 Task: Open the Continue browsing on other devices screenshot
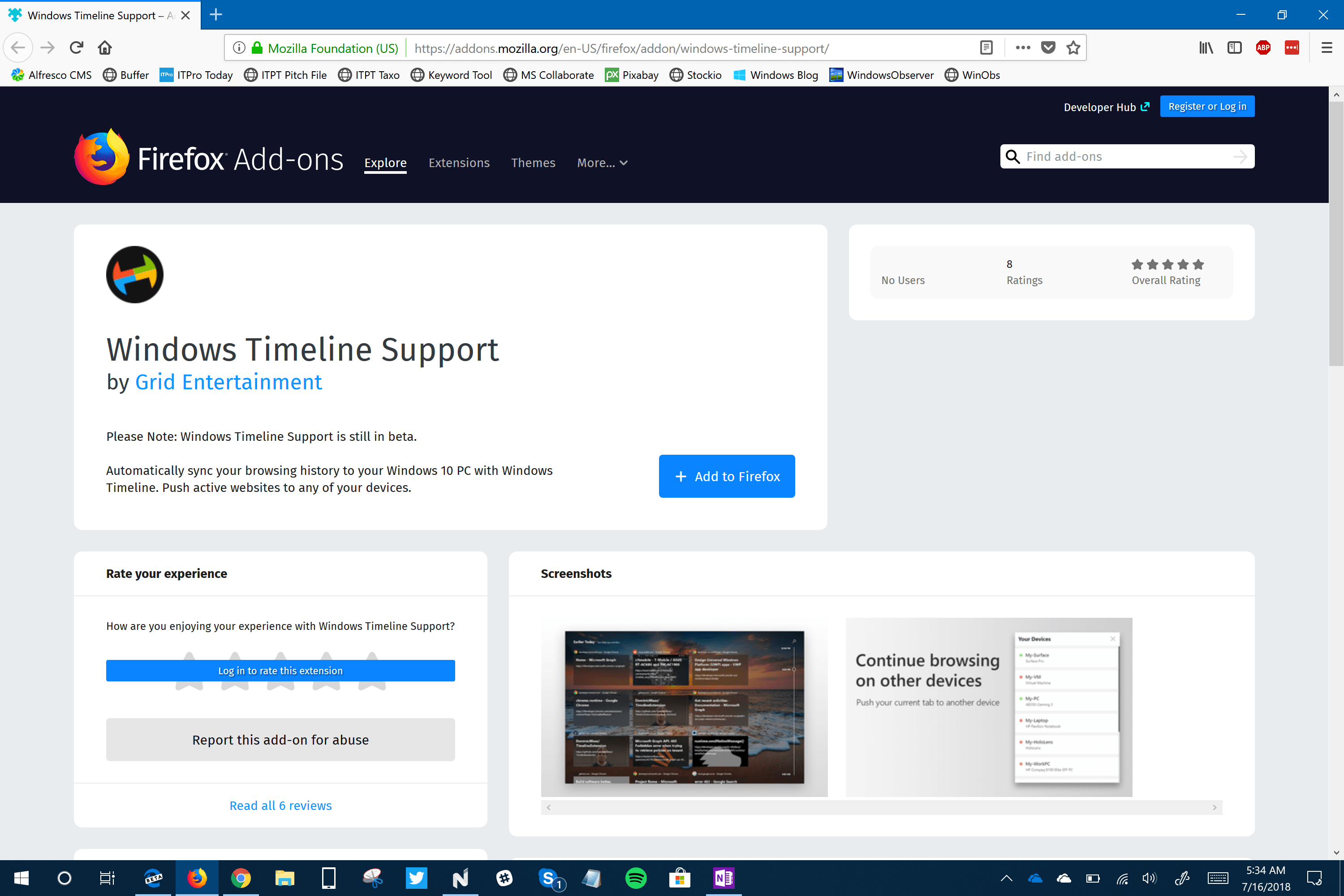pos(988,707)
